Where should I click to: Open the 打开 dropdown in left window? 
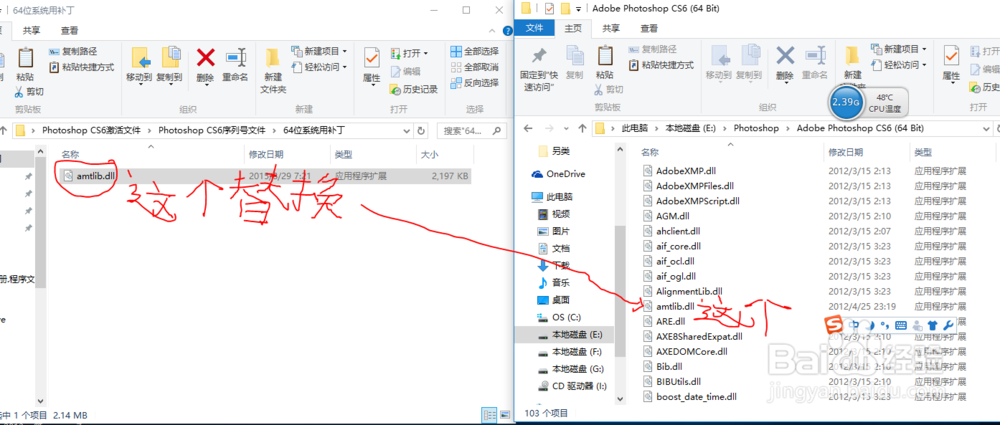[409, 53]
